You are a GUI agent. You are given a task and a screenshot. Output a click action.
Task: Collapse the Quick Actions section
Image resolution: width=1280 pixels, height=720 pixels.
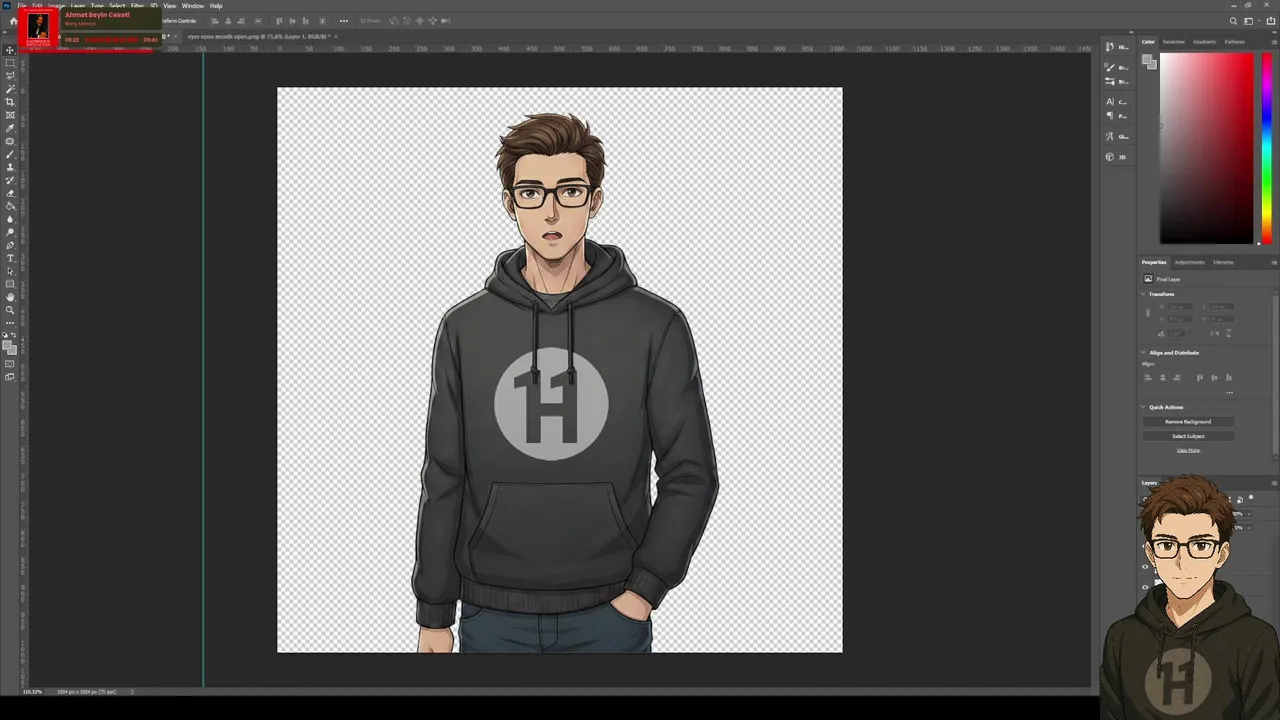[1144, 407]
